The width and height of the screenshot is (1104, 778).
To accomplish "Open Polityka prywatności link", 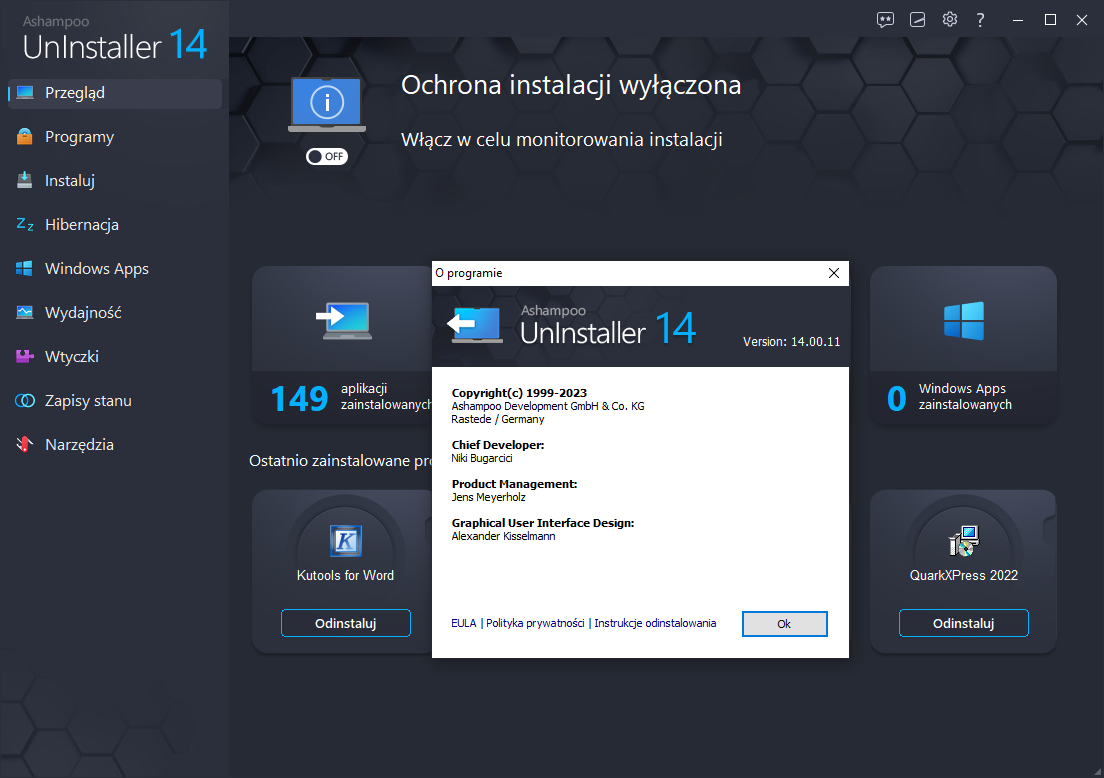I will (x=535, y=623).
